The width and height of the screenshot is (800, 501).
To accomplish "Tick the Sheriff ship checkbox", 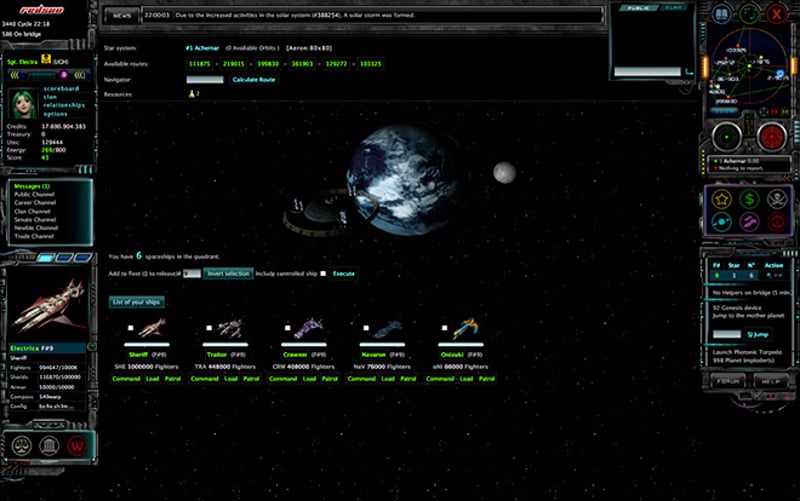I will (131, 328).
